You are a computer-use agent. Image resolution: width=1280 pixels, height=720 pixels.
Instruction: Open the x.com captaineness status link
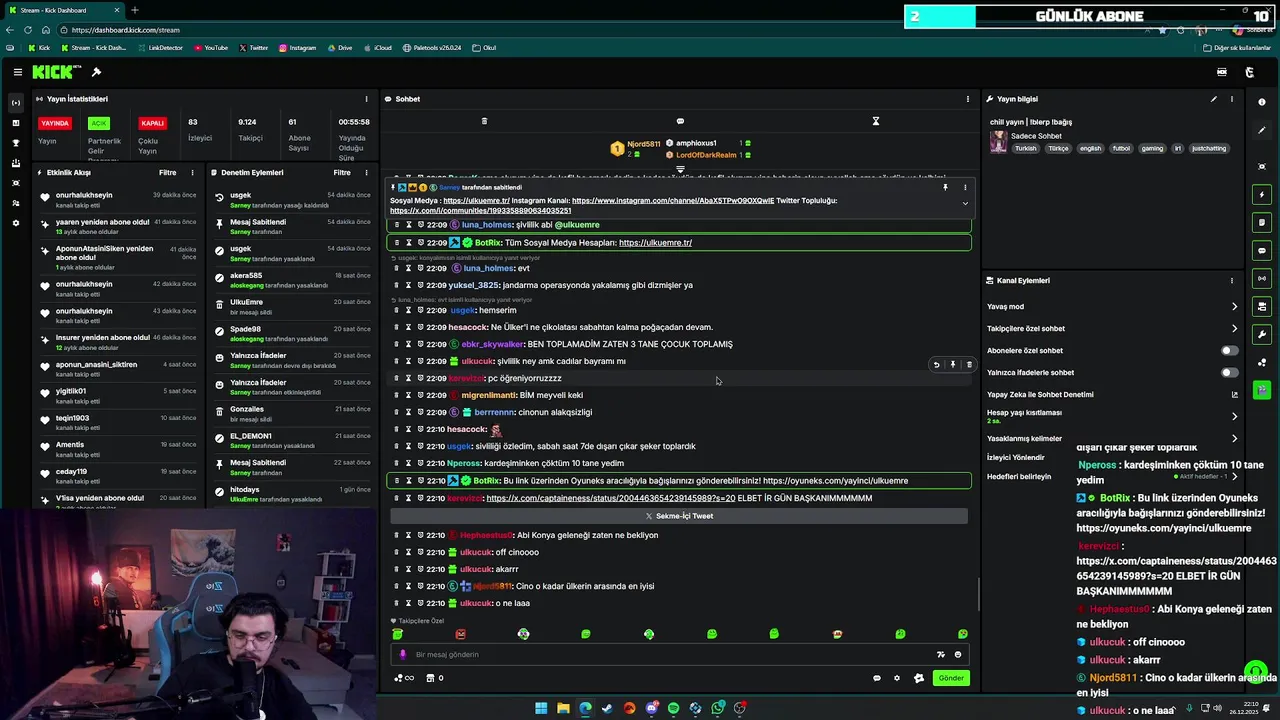pyautogui.click(x=610, y=498)
